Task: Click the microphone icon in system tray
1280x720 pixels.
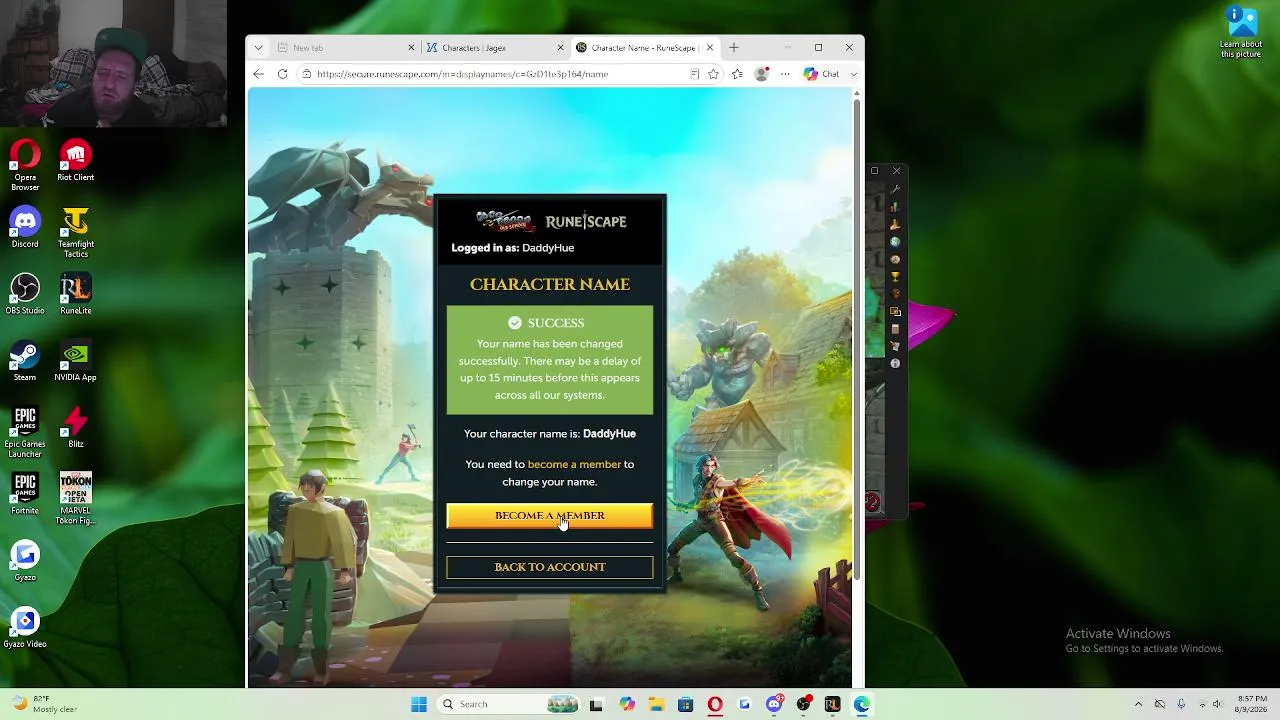Action: point(1181,704)
